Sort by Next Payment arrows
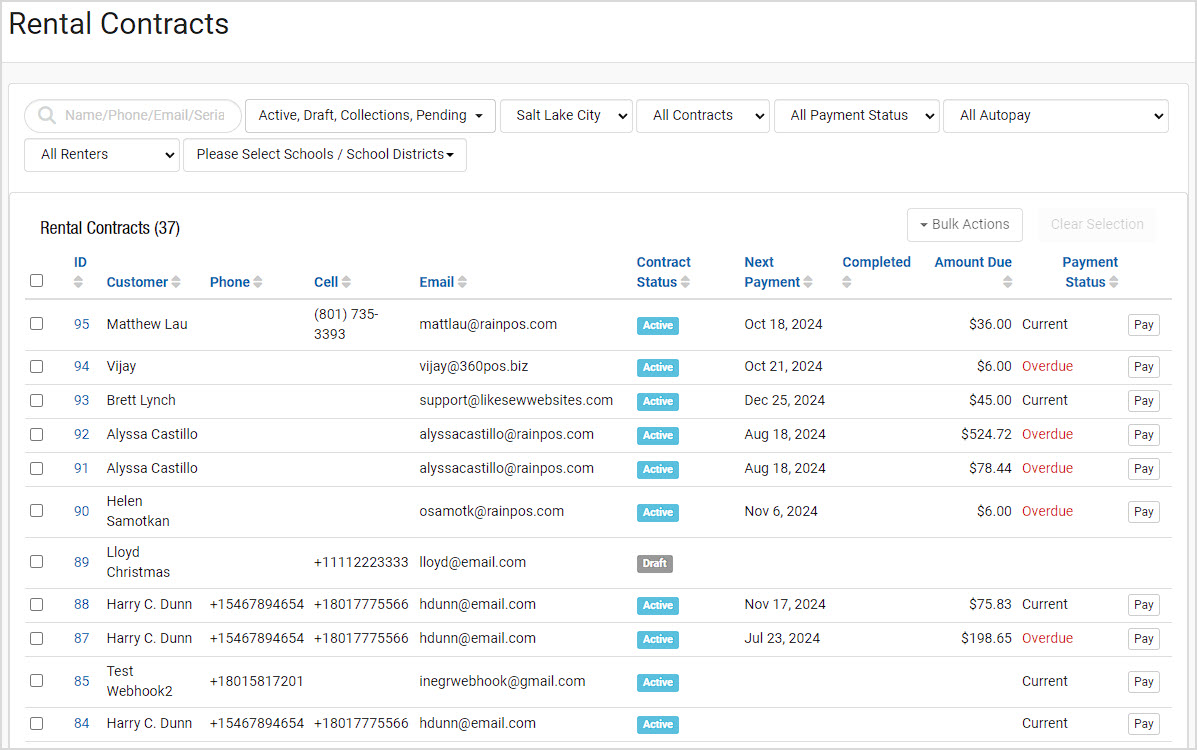Image resolution: width=1197 pixels, height=750 pixels. tap(808, 282)
